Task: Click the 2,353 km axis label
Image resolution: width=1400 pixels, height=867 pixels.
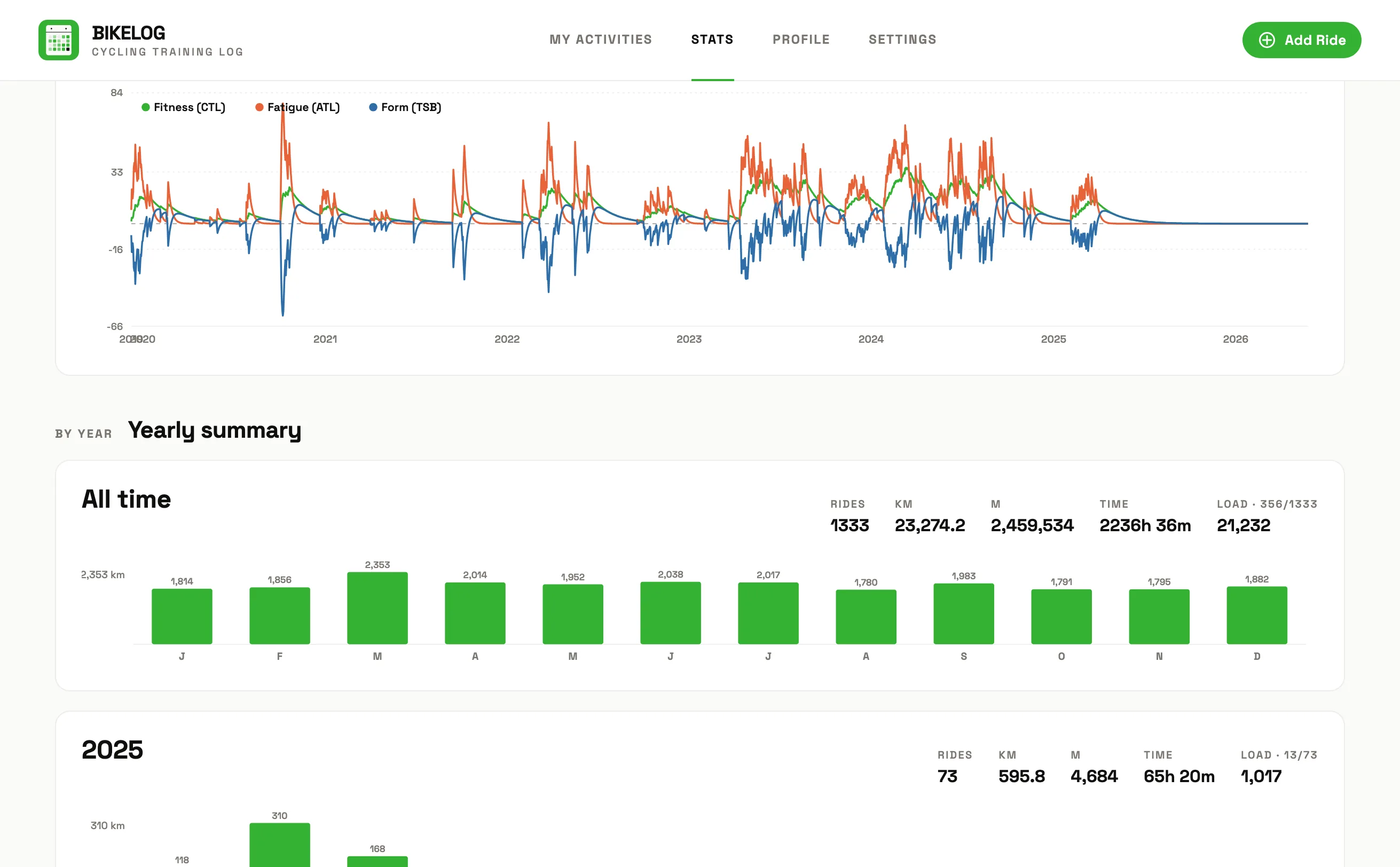Action: pyautogui.click(x=103, y=574)
